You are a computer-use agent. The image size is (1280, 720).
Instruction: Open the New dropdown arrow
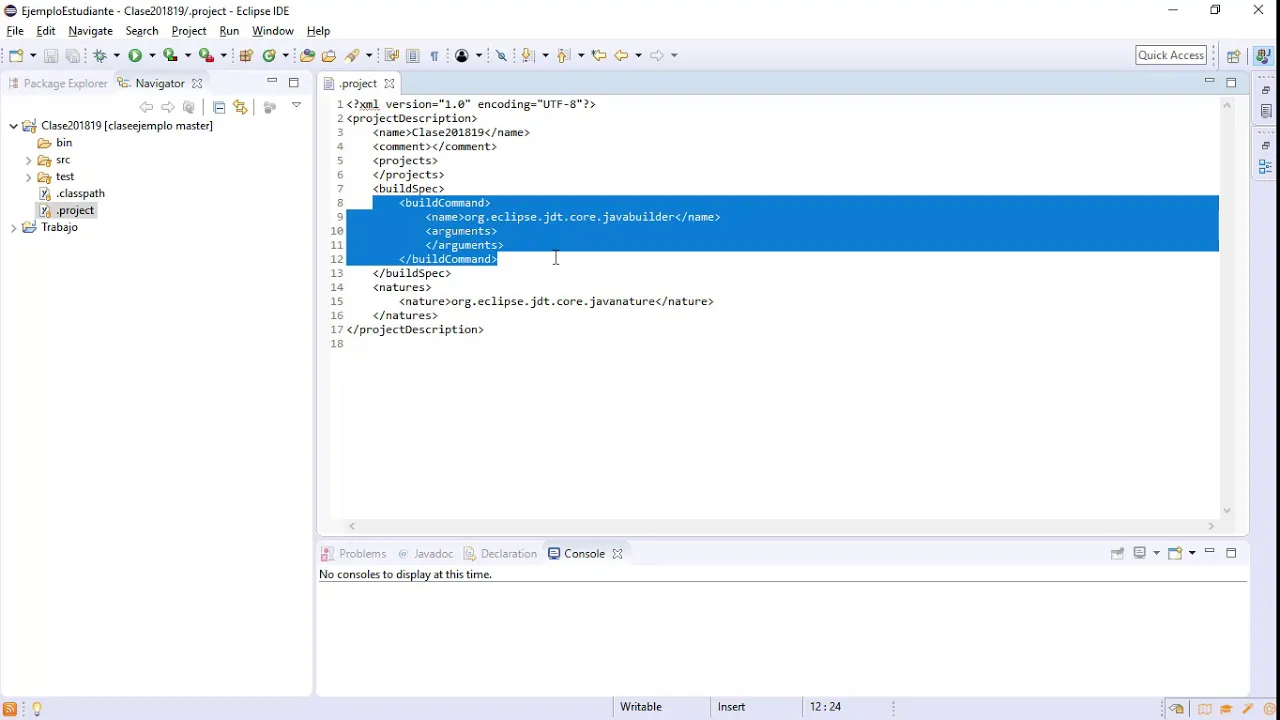click(x=32, y=56)
